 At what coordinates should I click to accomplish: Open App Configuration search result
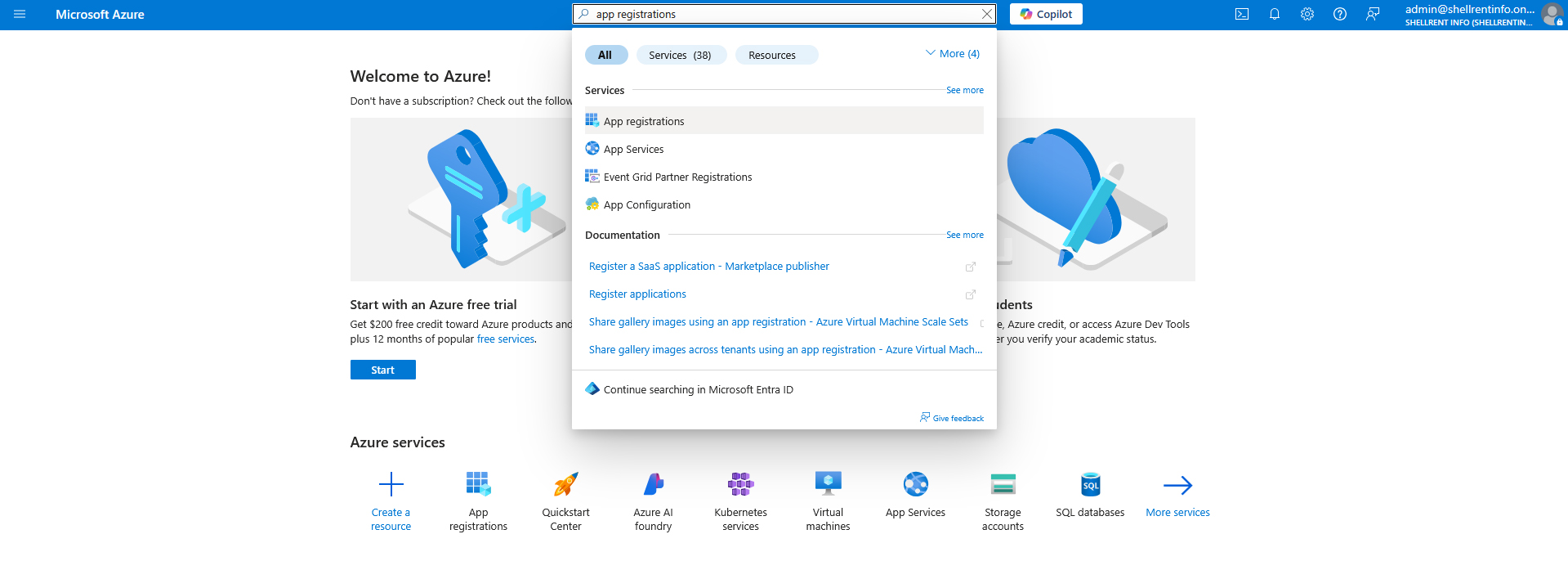(x=784, y=204)
